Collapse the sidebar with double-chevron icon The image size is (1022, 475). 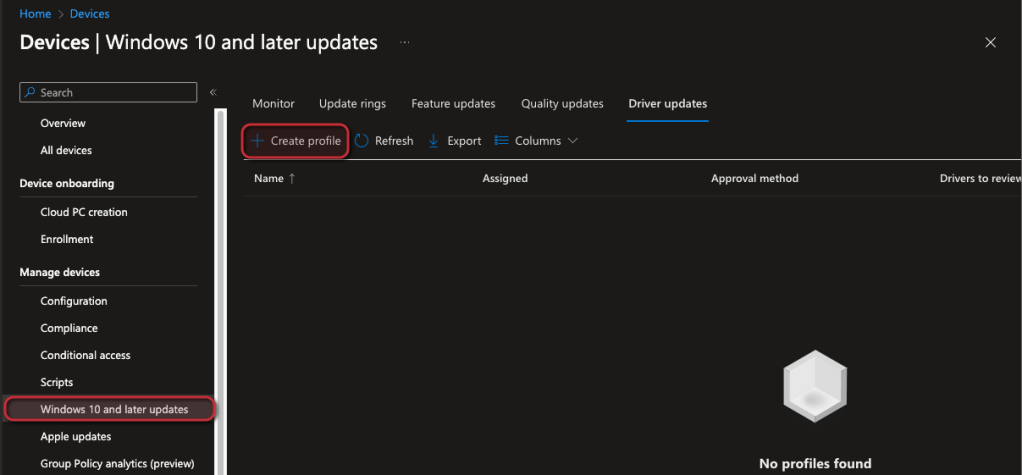point(212,92)
